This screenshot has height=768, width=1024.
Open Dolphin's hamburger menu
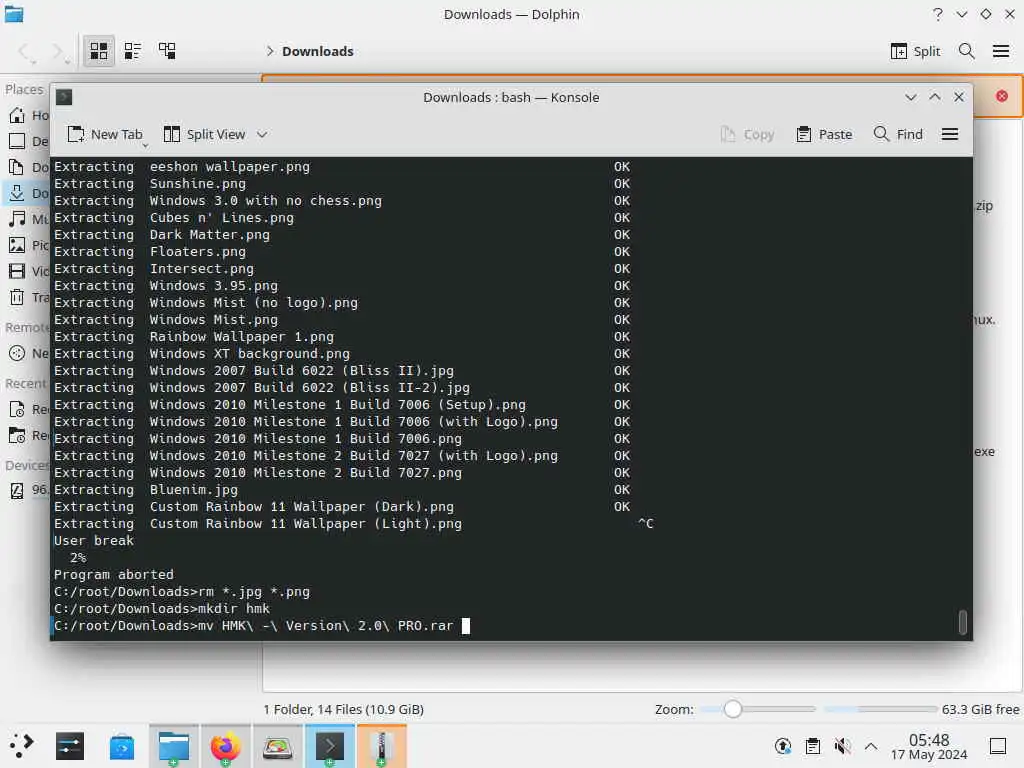click(x=1000, y=51)
